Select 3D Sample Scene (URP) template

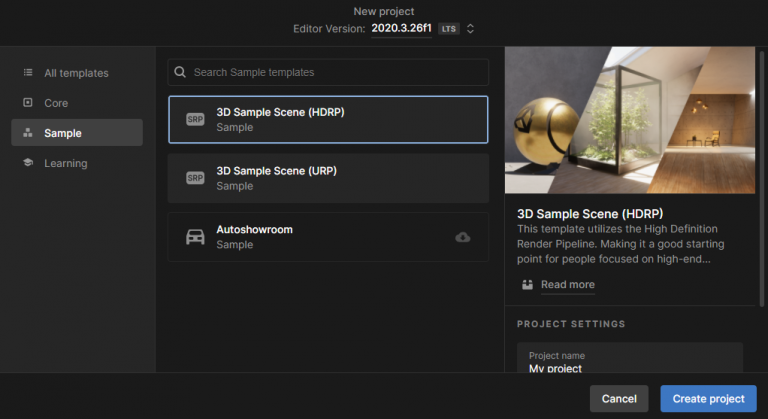coord(328,178)
